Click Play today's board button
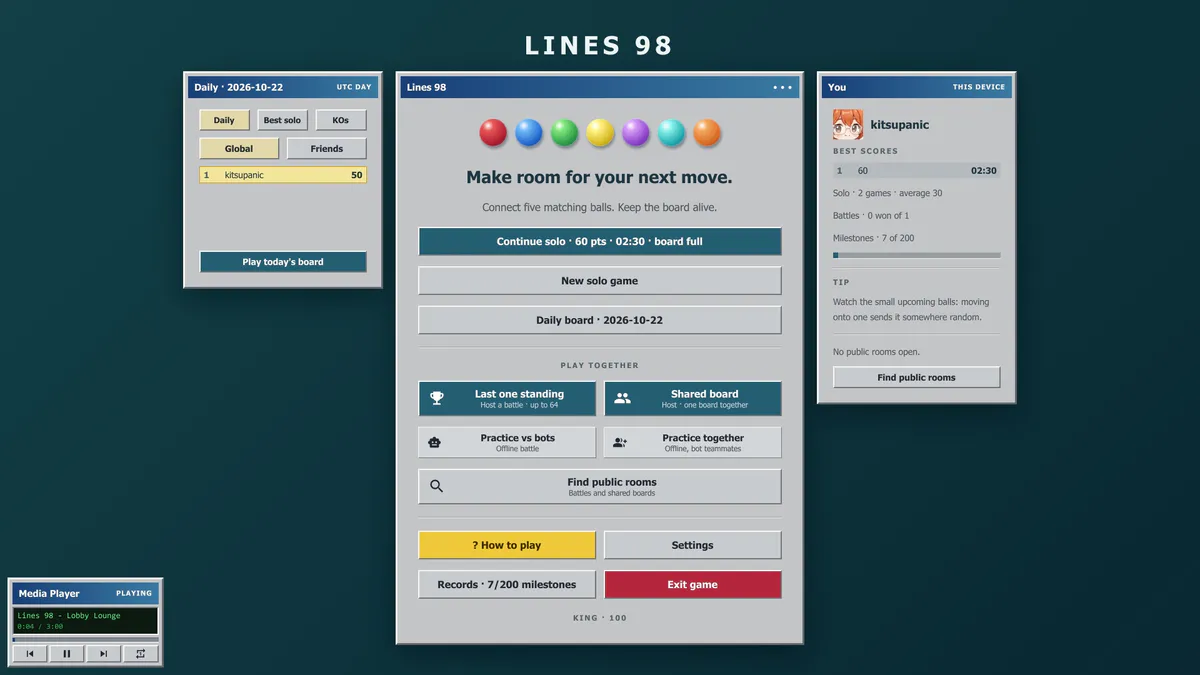 coord(283,262)
